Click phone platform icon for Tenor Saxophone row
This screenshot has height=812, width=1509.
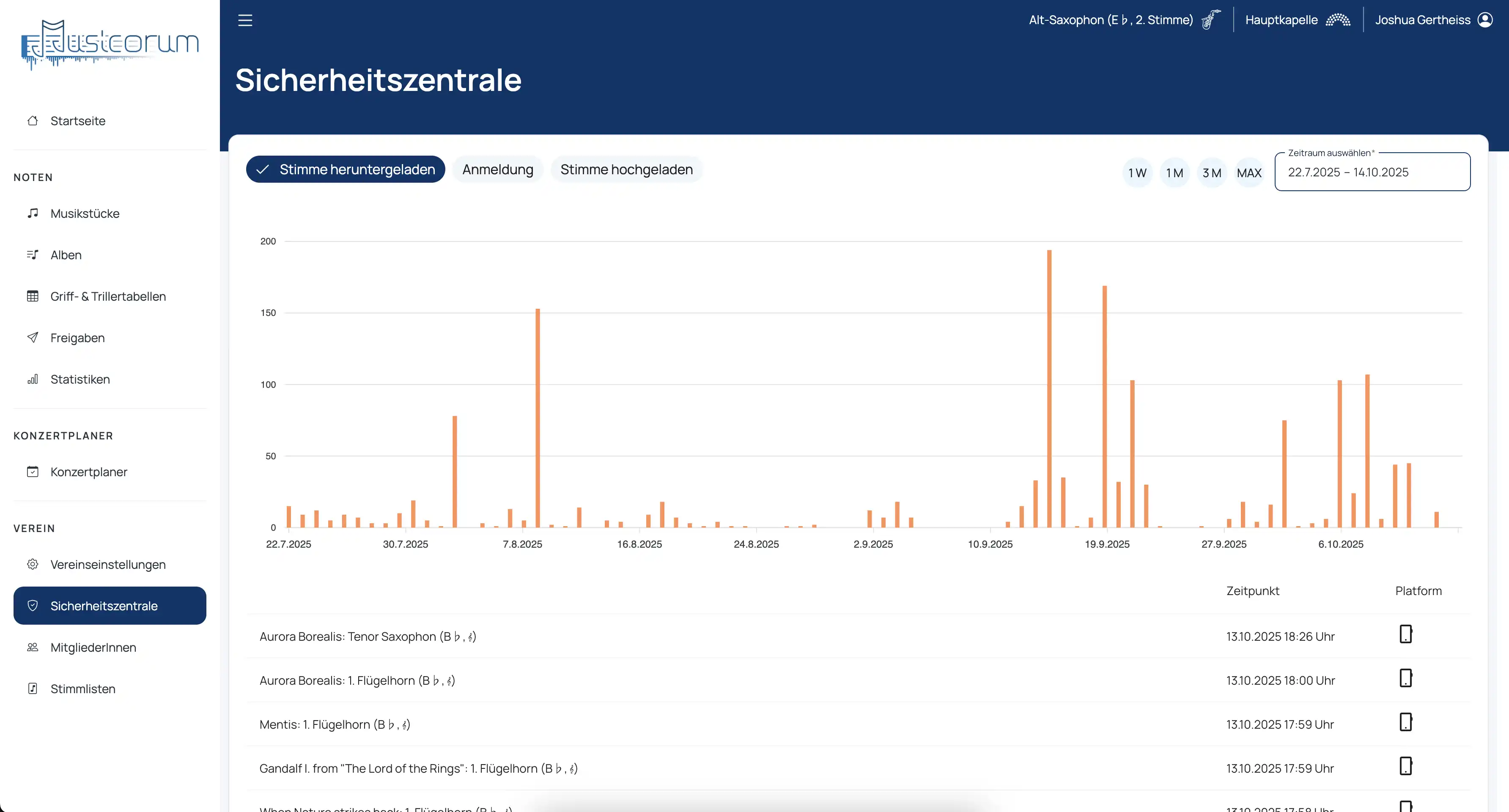click(1405, 634)
